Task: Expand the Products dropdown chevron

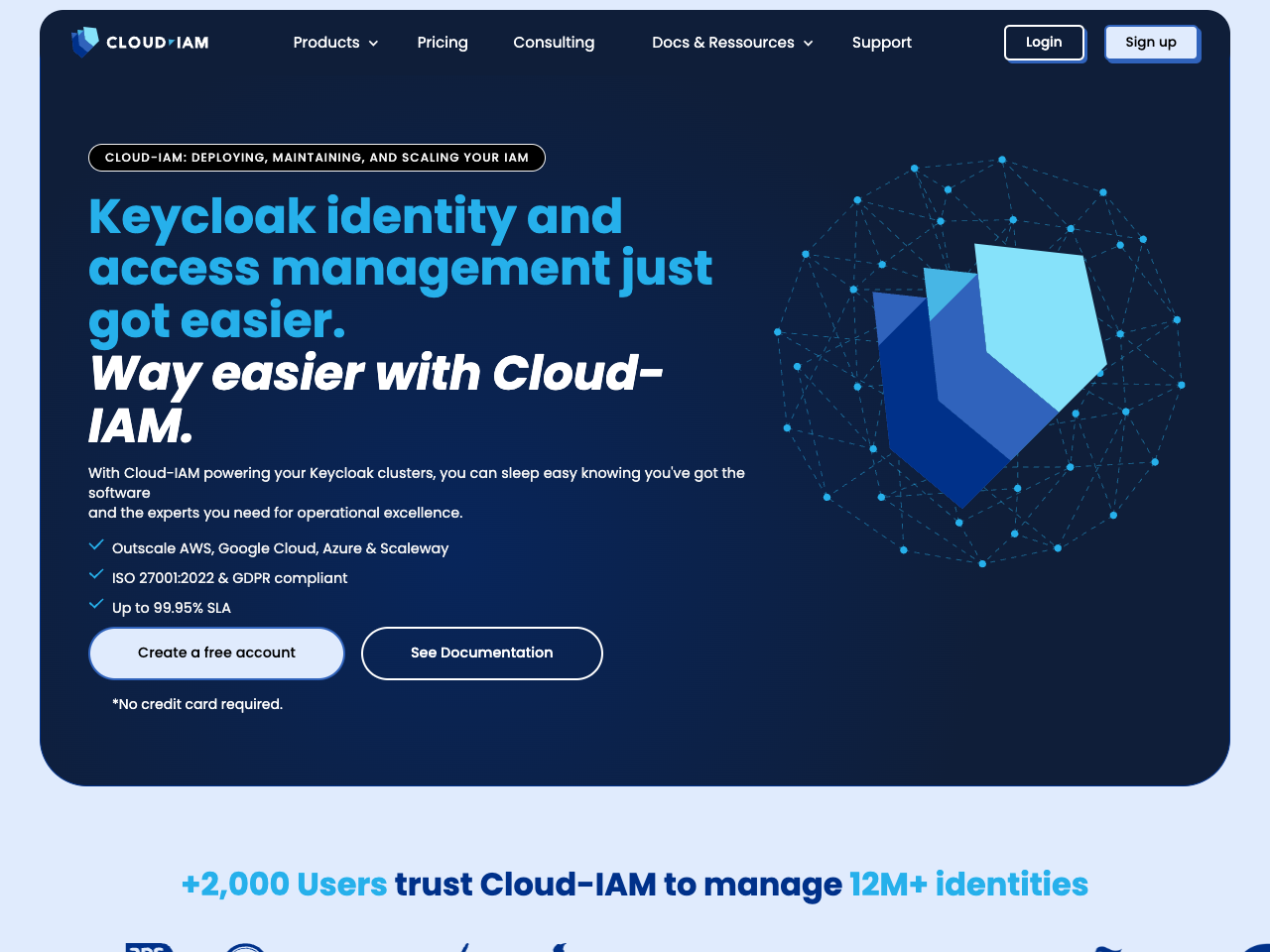Action: coord(373,44)
